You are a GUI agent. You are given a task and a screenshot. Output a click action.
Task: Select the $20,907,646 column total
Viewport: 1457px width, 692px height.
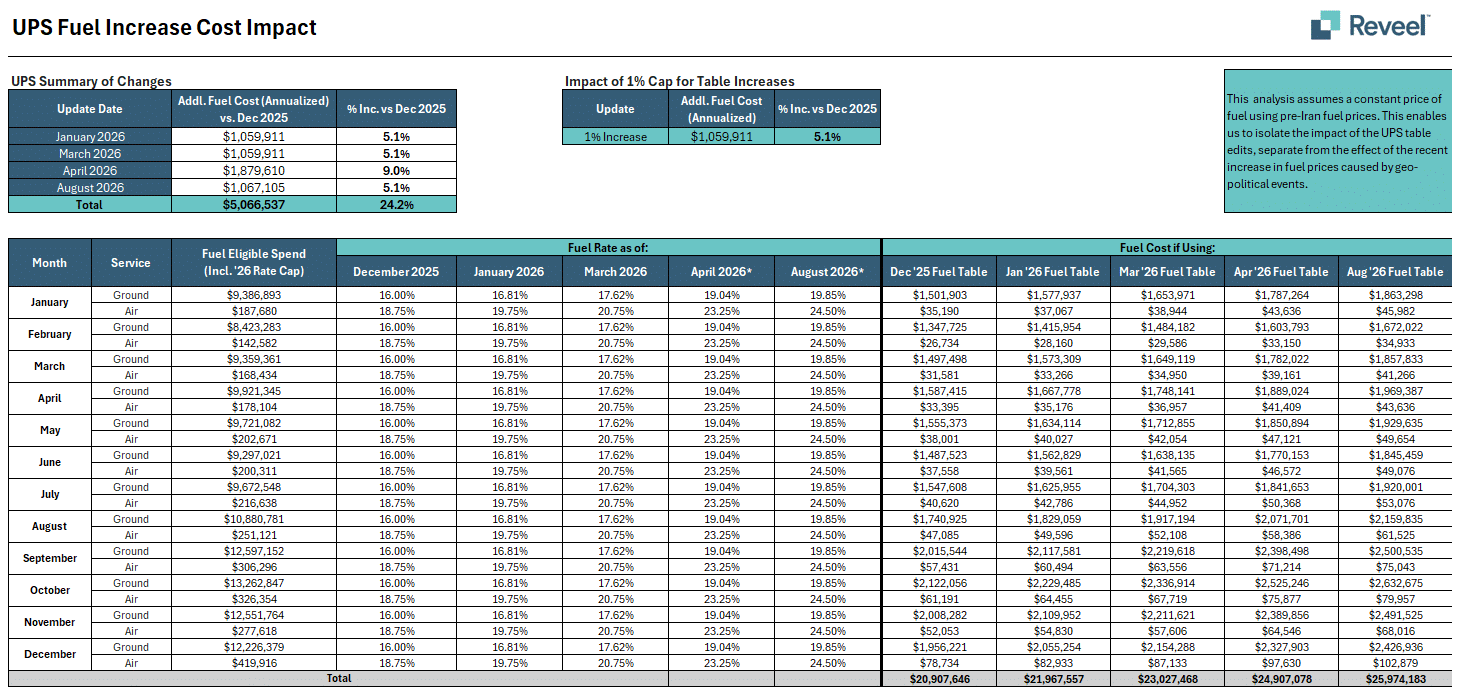tap(939, 679)
